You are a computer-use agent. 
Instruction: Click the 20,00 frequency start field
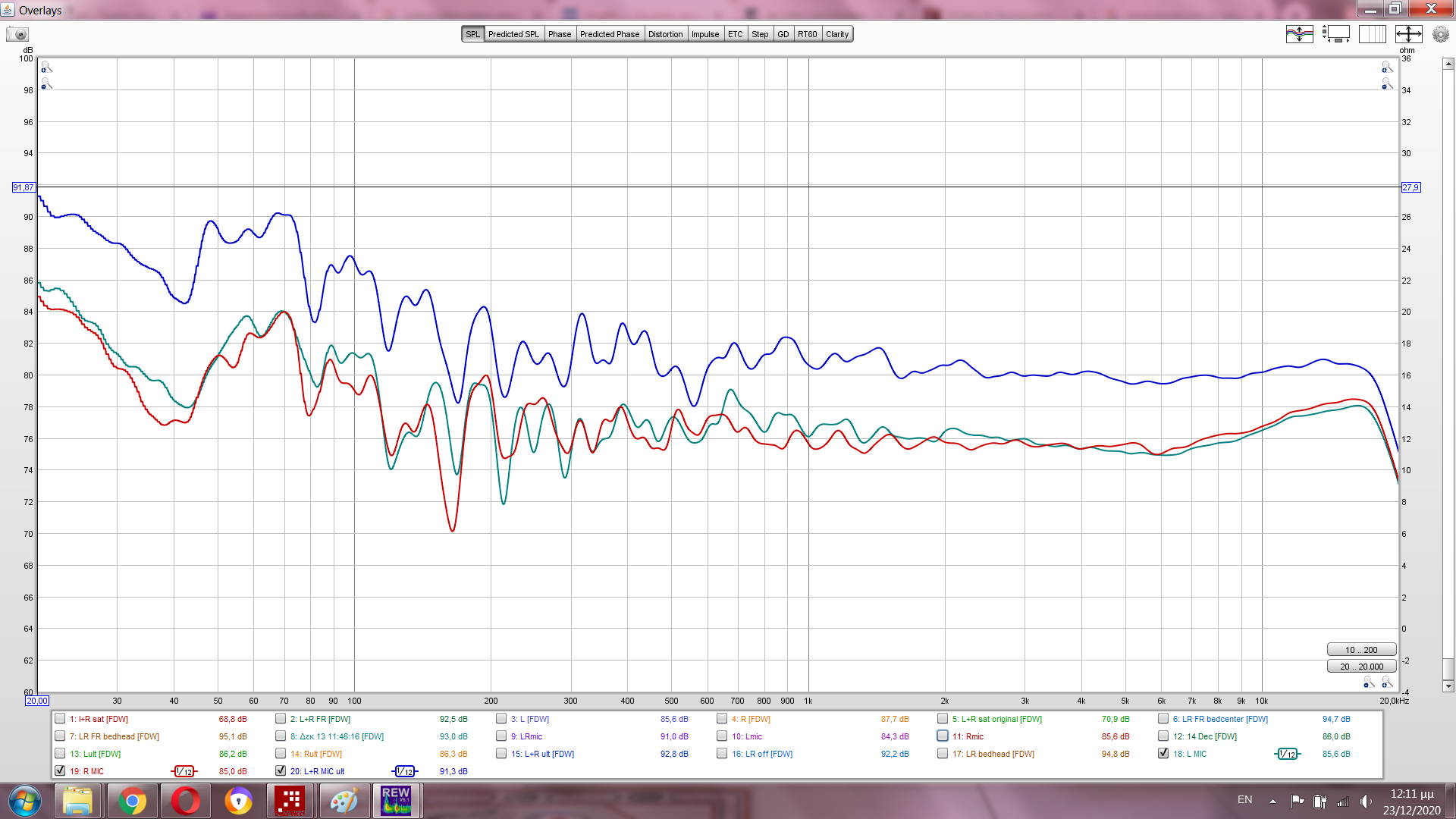(x=37, y=701)
